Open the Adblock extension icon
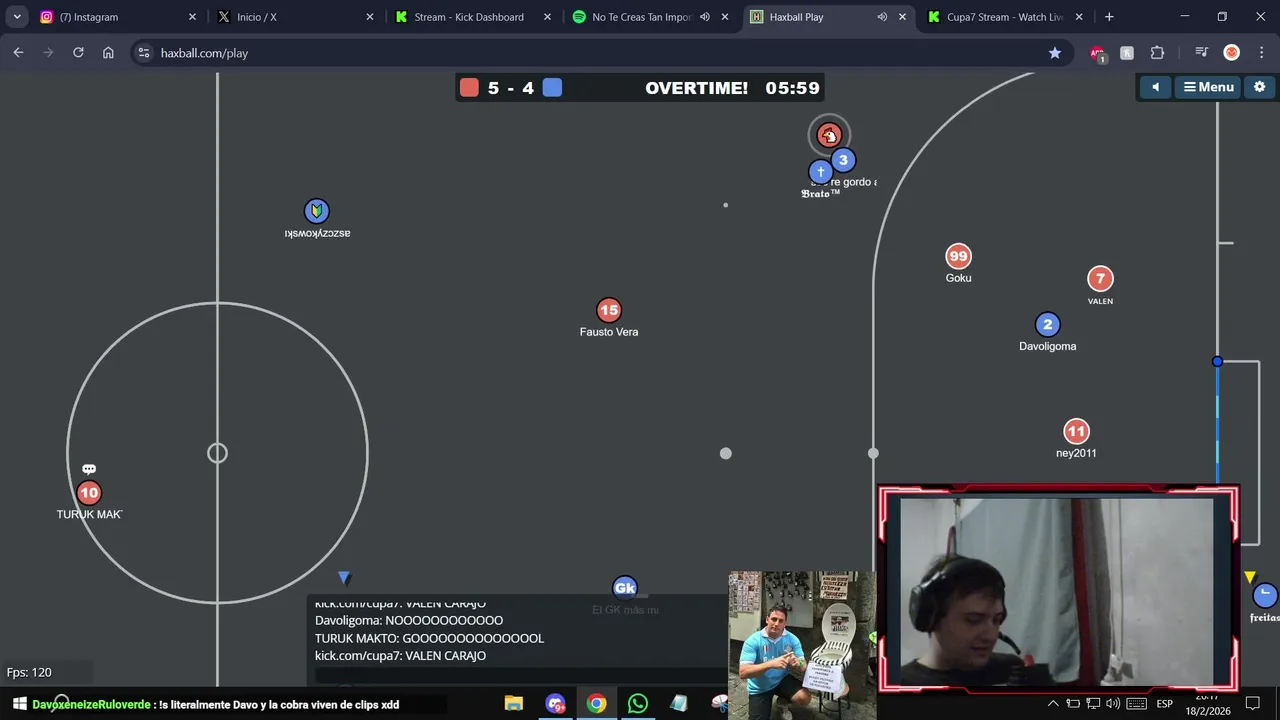The width and height of the screenshot is (1280, 720). click(x=1098, y=53)
